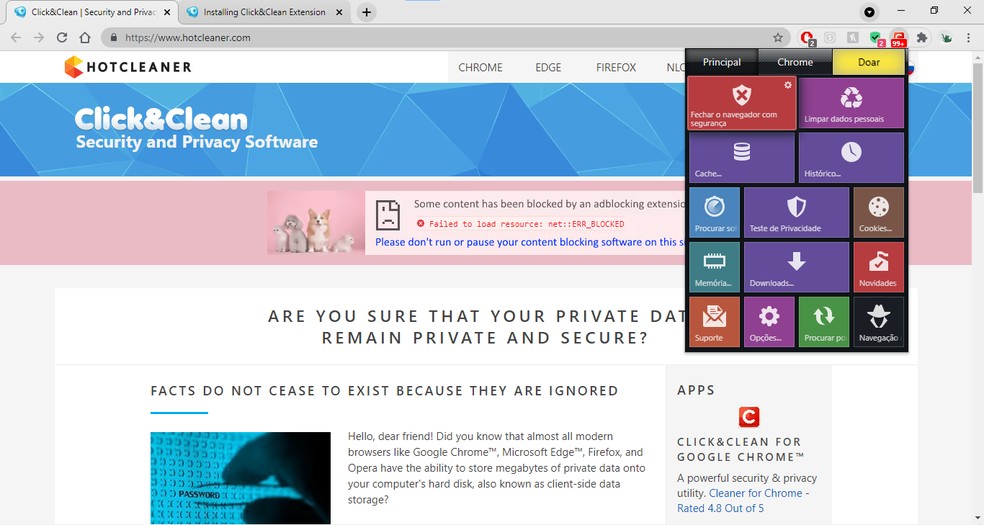Open the Extensions puzzle-piece menu
The height and width of the screenshot is (525, 984).
coord(922,38)
